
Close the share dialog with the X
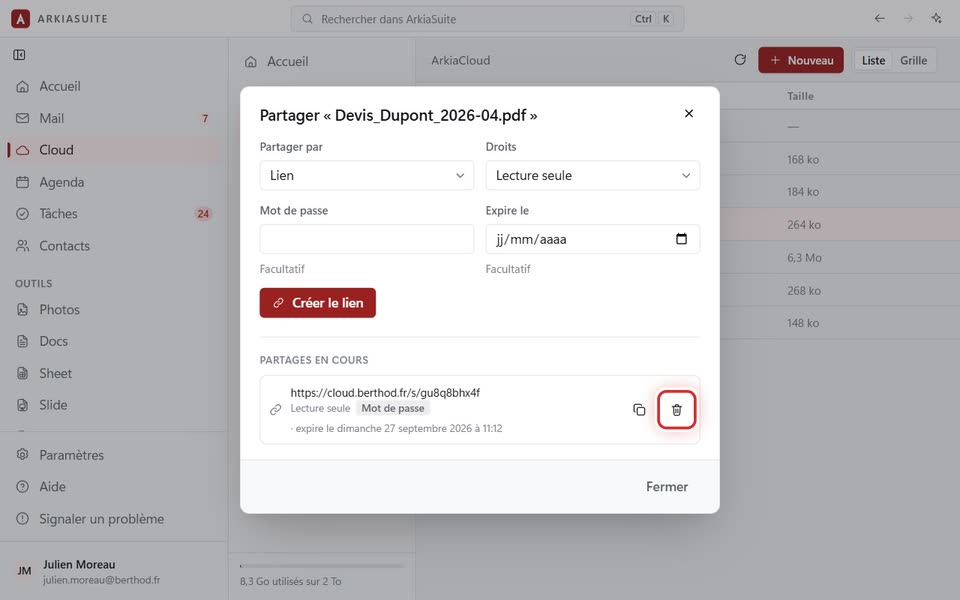(689, 113)
